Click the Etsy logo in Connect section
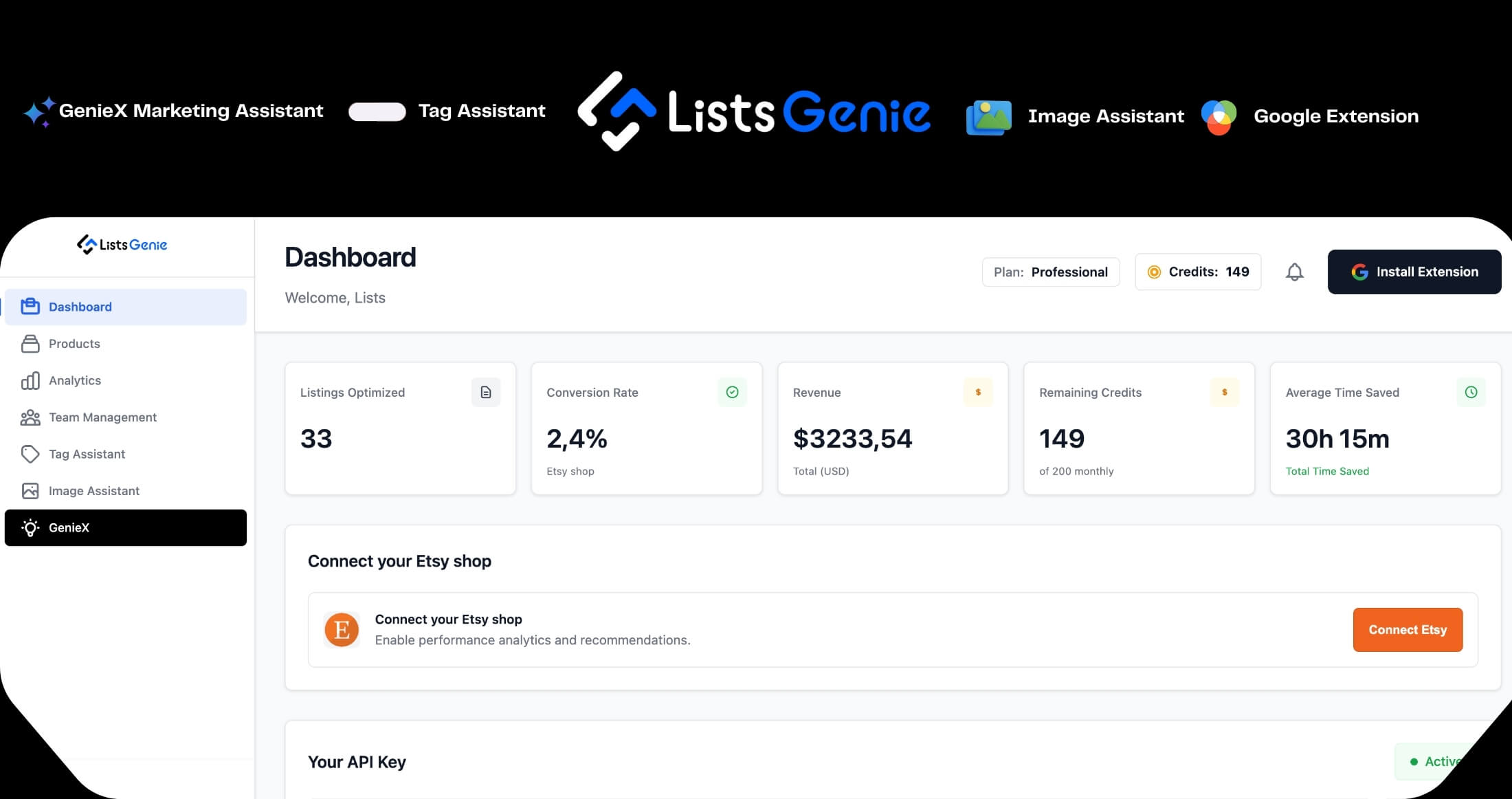This screenshot has width=1512, height=799. [x=342, y=629]
